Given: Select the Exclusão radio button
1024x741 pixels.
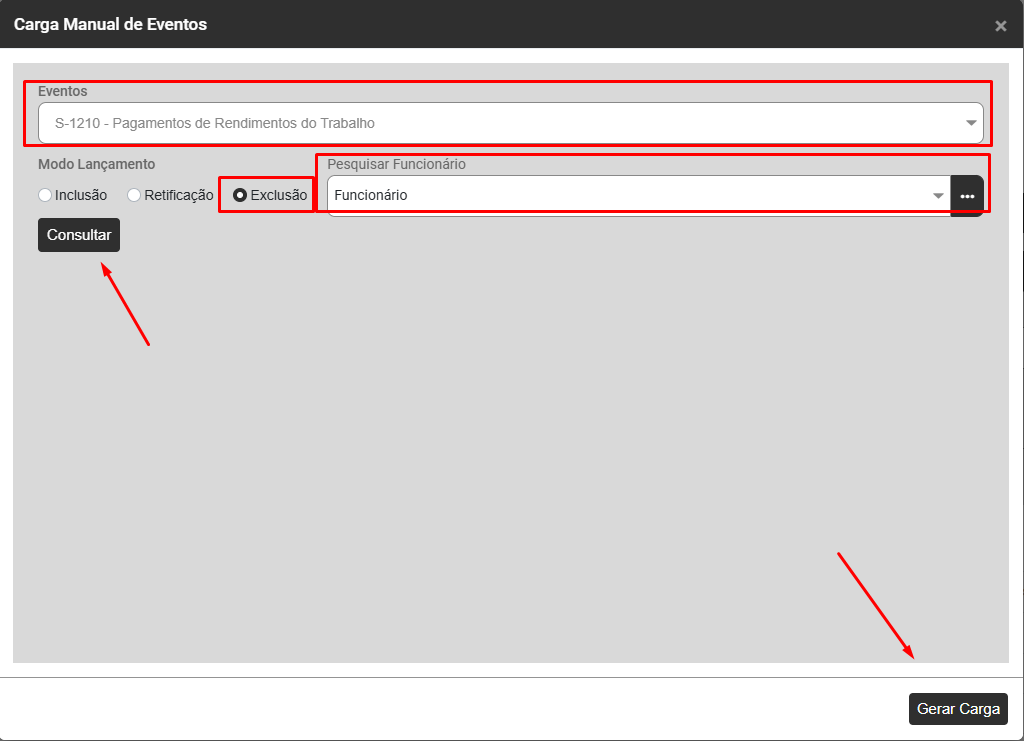Looking at the screenshot, I should (x=240, y=195).
